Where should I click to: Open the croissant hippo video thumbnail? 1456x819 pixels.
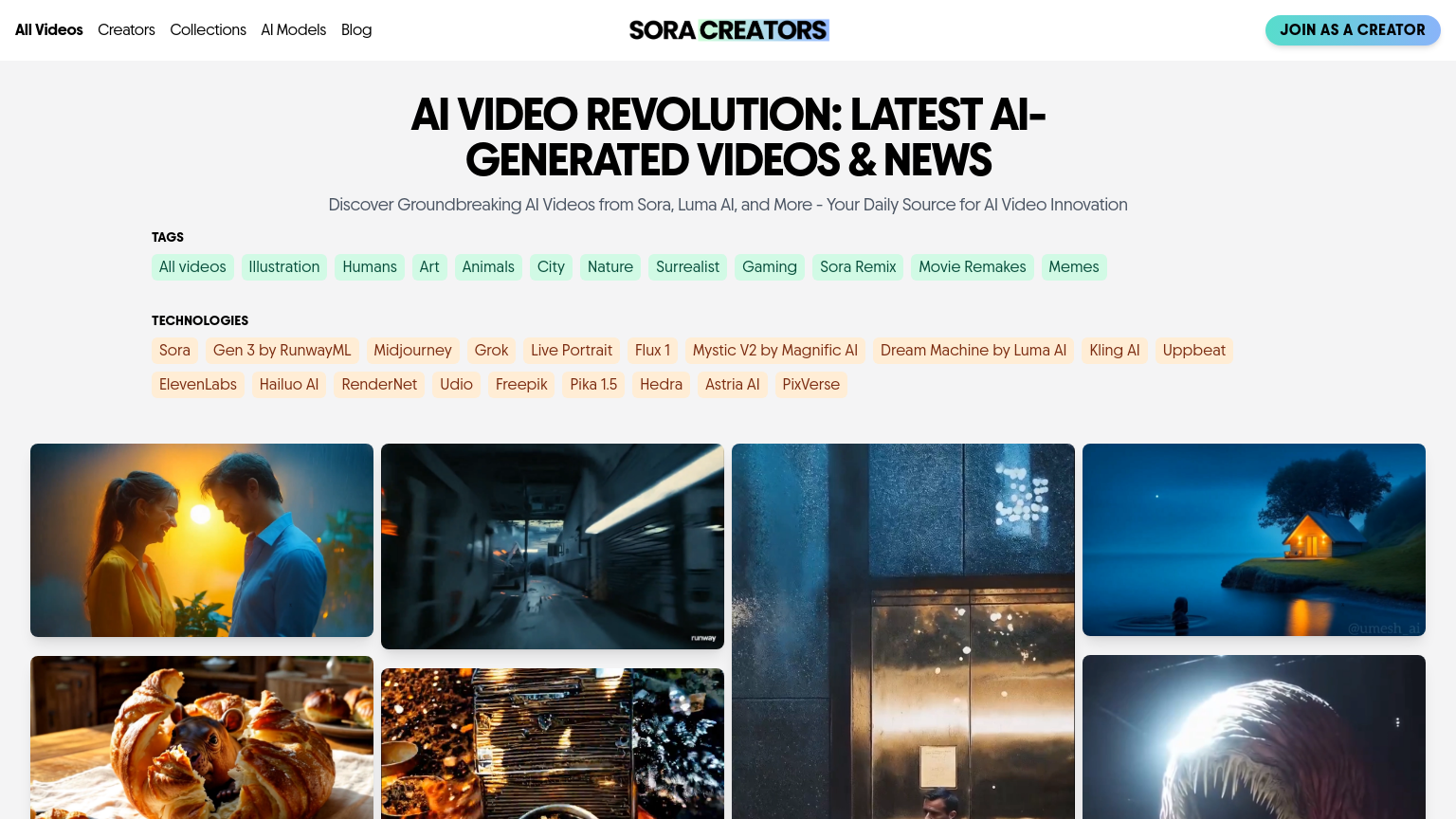(x=202, y=737)
